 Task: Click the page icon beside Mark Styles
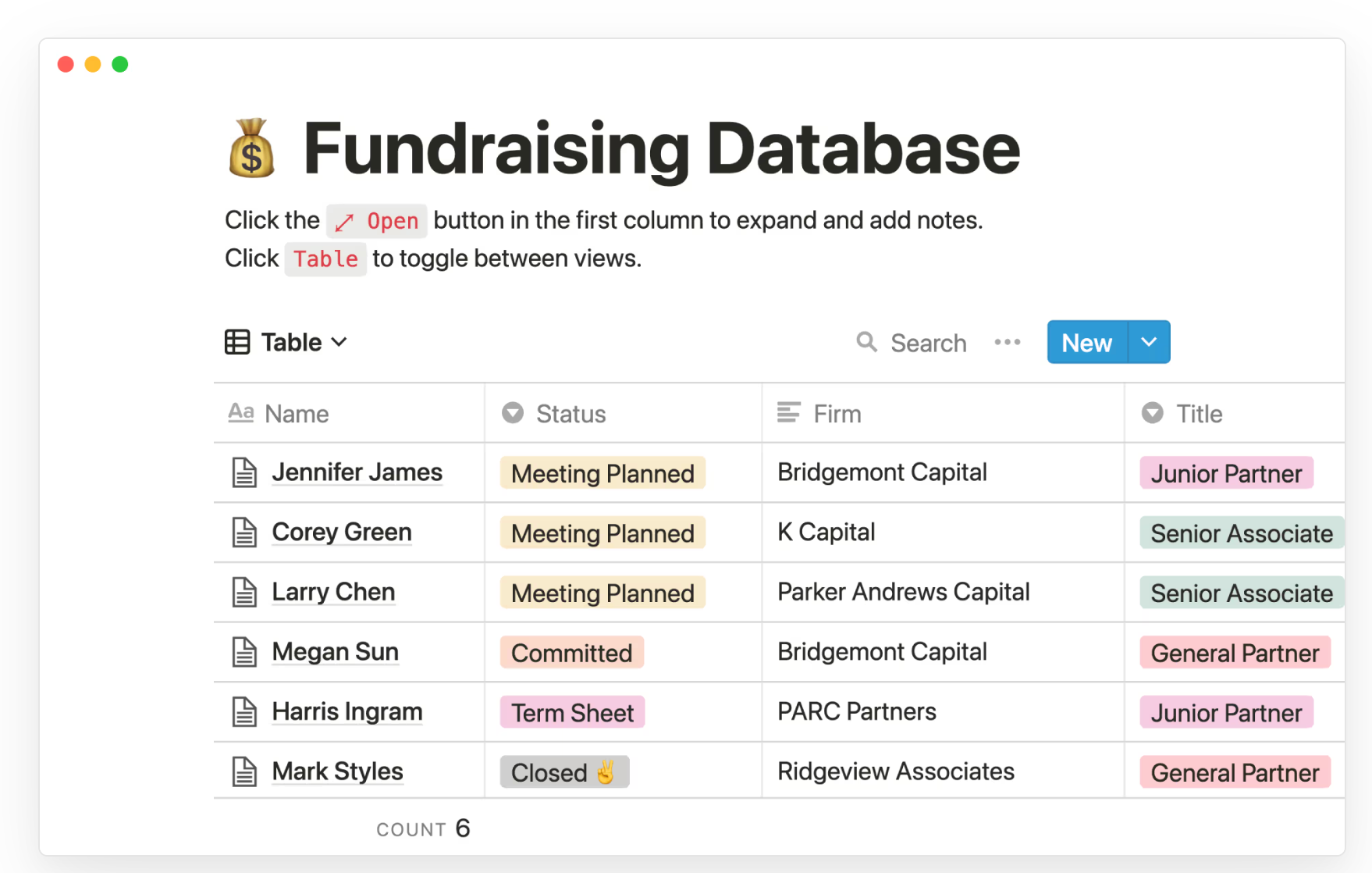click(244, 771)
